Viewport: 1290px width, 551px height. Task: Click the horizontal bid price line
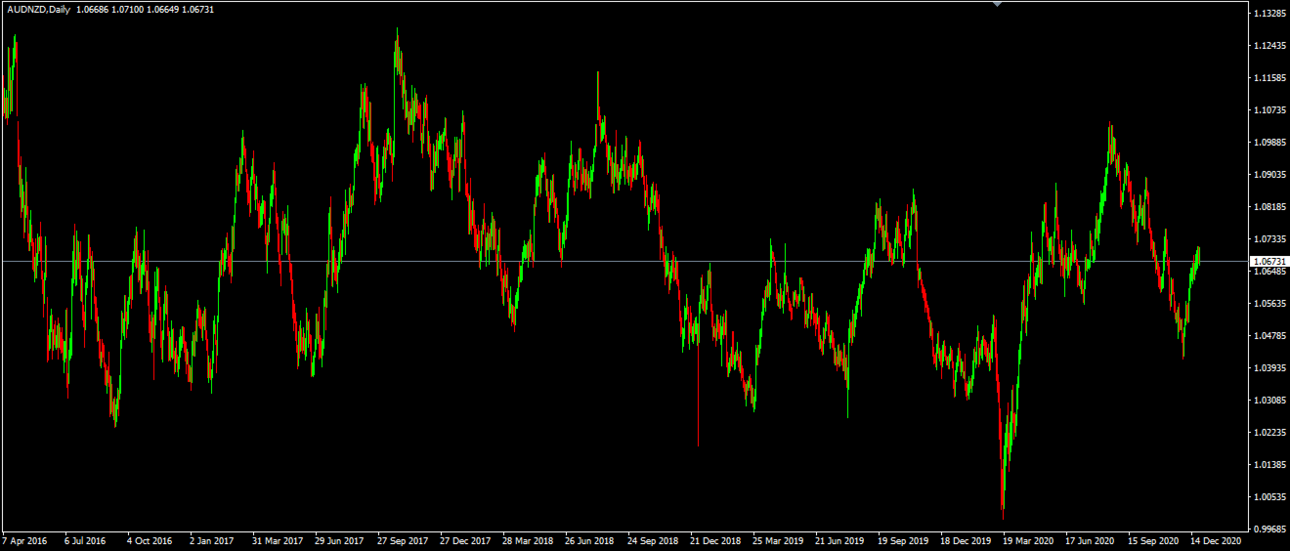[625, 261]
